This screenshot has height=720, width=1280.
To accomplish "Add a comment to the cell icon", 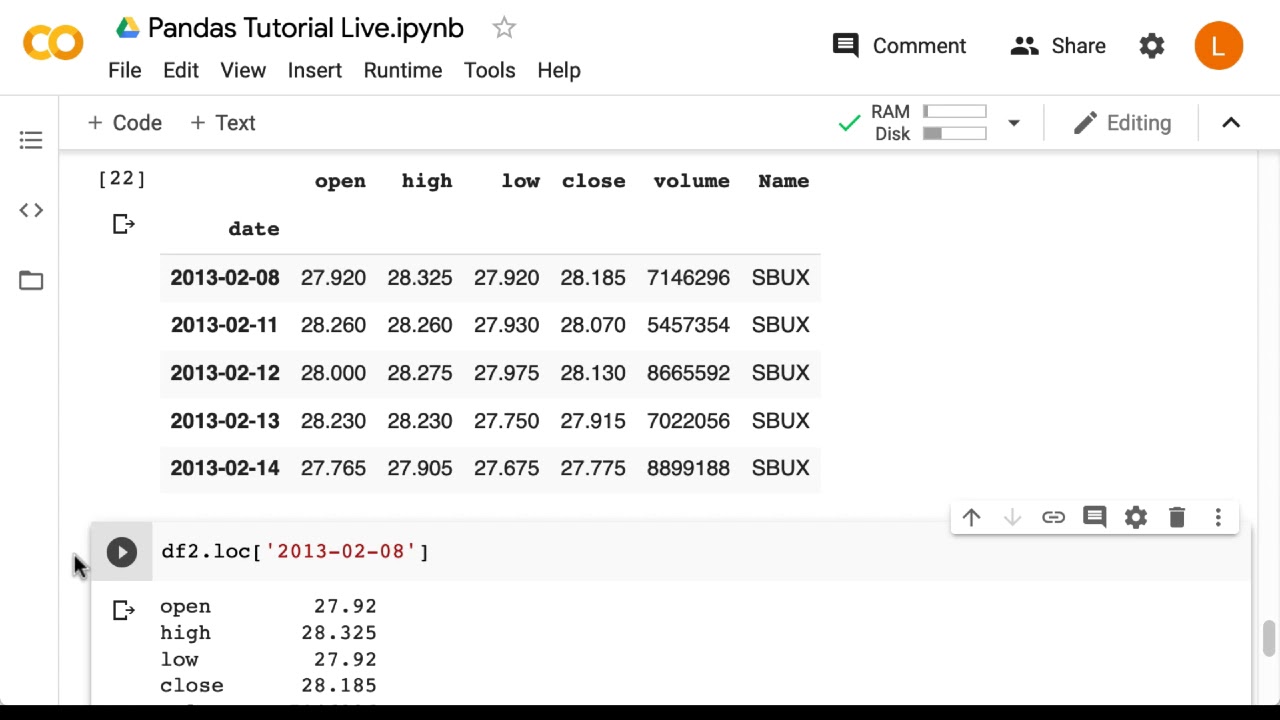I will [x=1094, y=517].
